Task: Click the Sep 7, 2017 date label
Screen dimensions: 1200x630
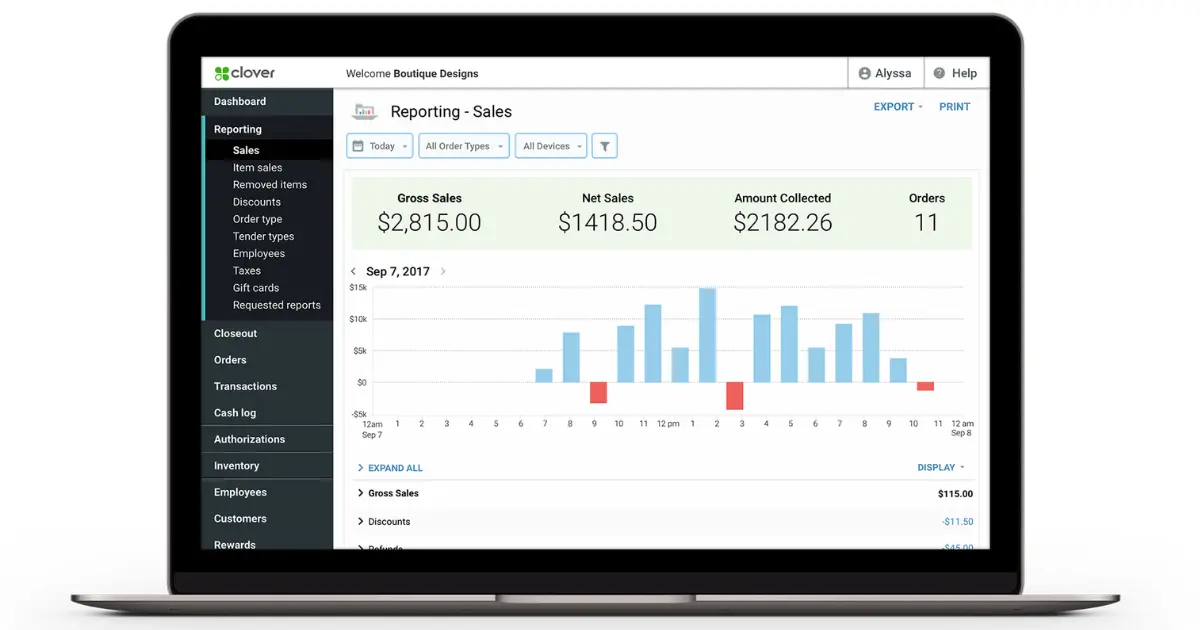Action: 398,271
